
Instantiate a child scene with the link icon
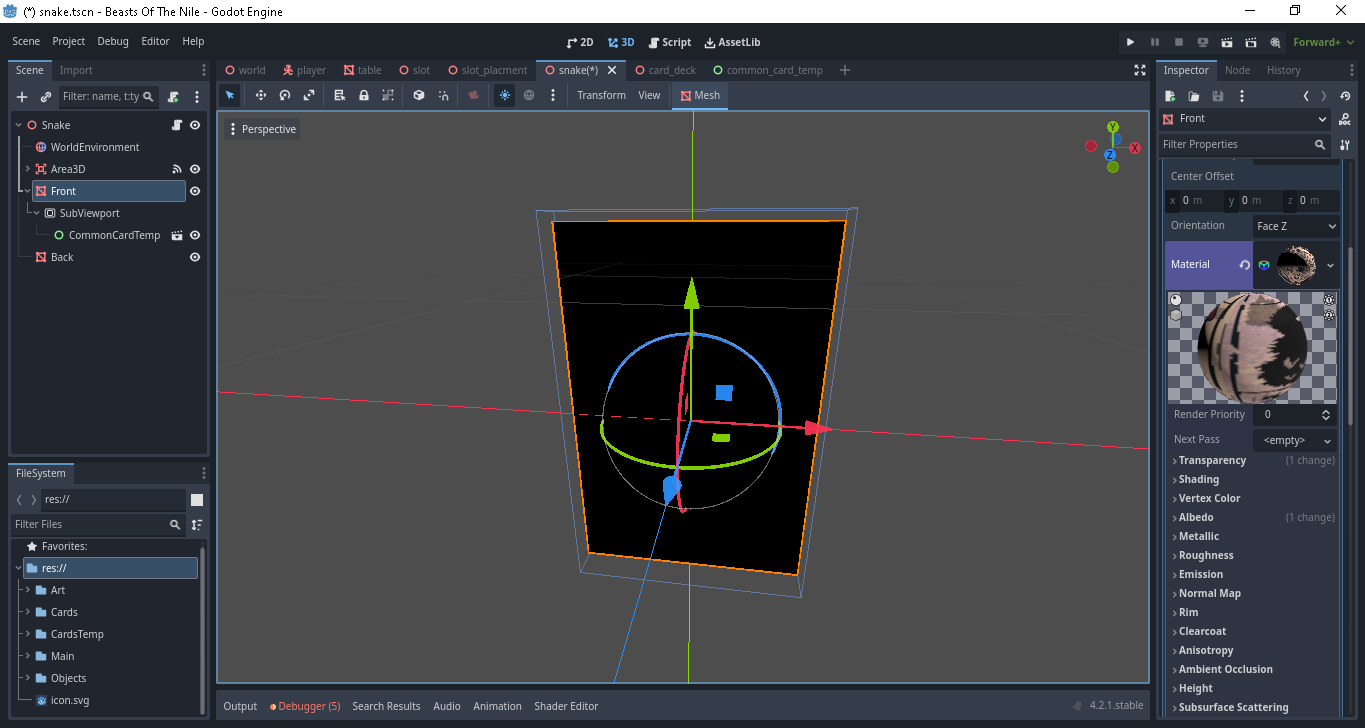click(46, 97)
